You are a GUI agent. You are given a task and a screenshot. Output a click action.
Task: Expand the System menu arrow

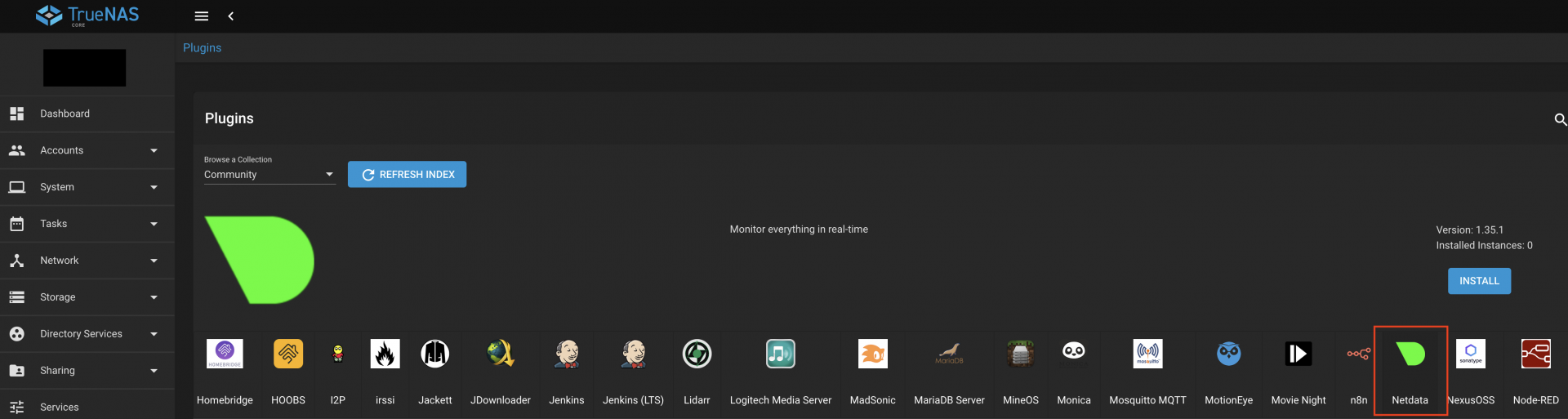(x=154, y=187)
